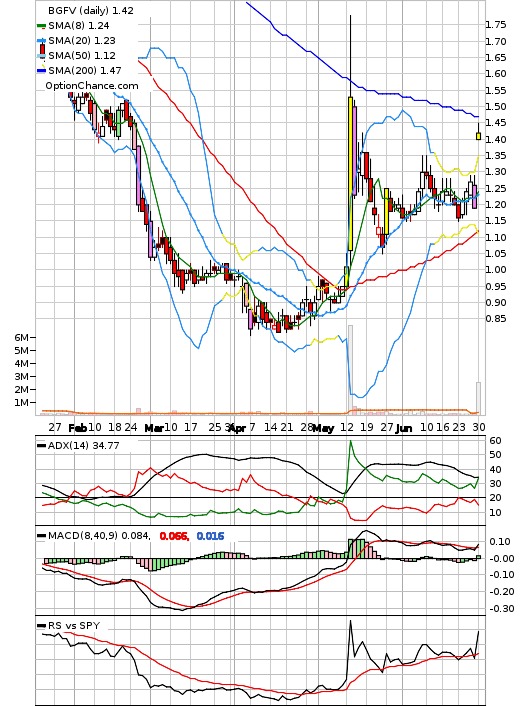Screen dimensions: 526x706
Task: Click the 18 date label in February
Action: pos(115,427)
